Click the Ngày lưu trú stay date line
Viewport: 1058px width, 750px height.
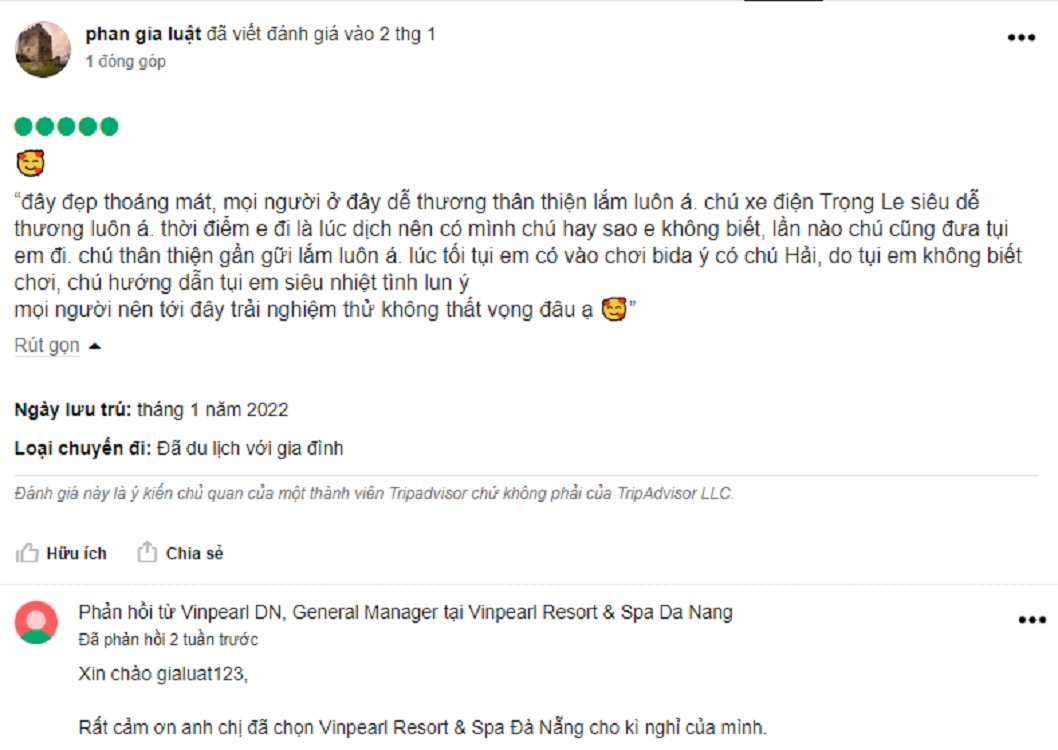click(x=151, y=410)
